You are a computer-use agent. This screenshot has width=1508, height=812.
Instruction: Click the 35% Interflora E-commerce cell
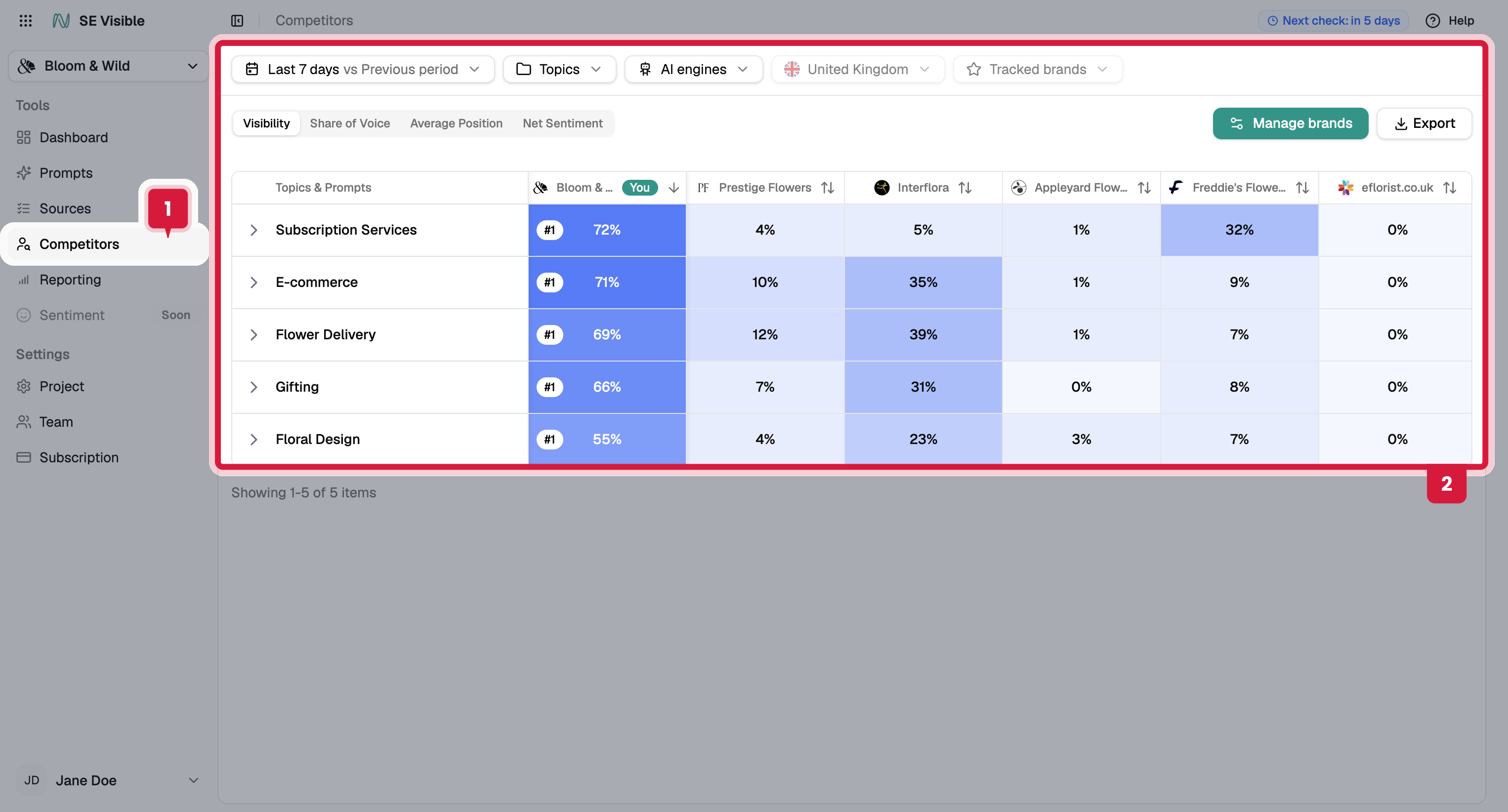(x=923, y=283)
